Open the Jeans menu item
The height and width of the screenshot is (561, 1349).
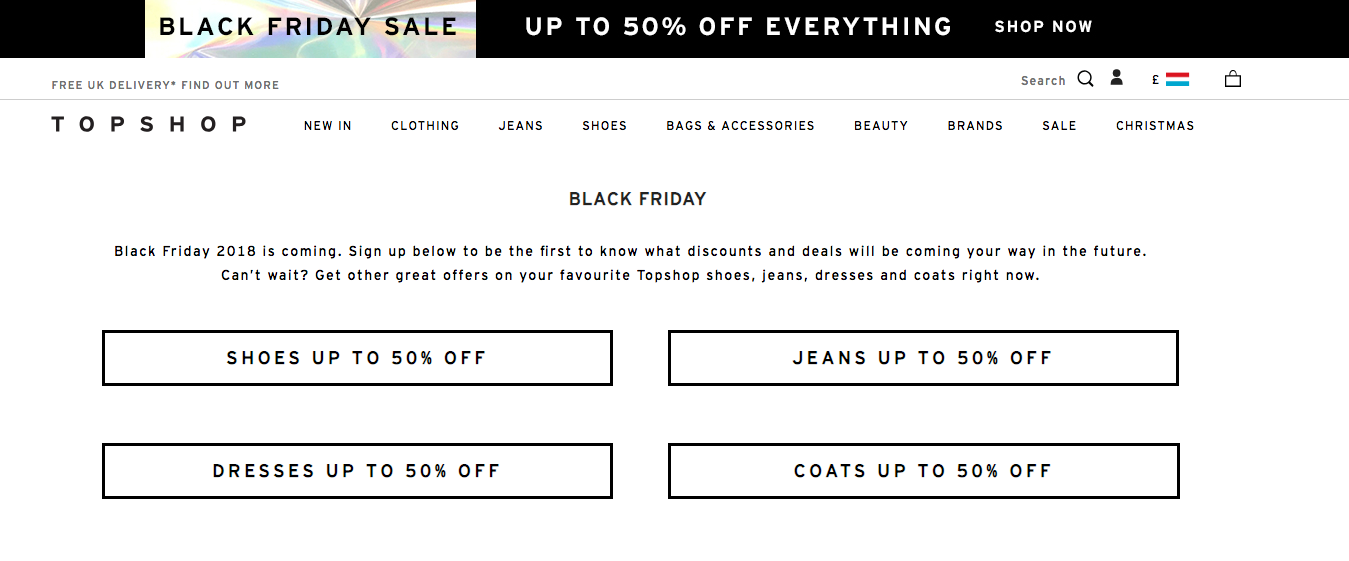click(x=521, y=126)
